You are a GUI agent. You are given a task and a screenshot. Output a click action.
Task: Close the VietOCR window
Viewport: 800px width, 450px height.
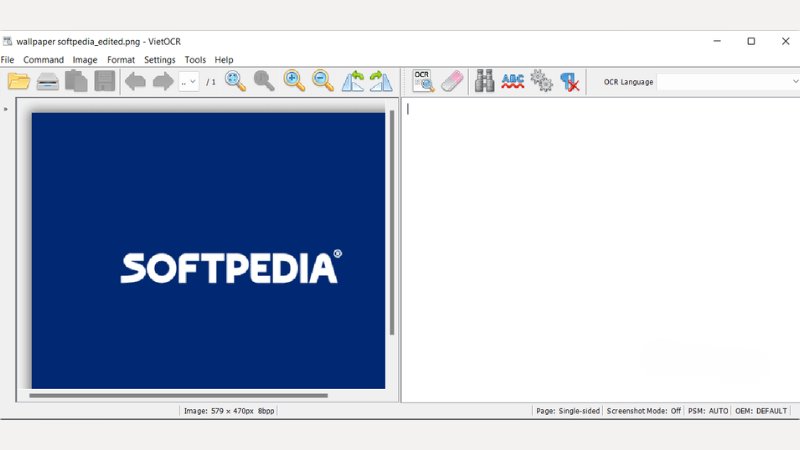(786, 41)
